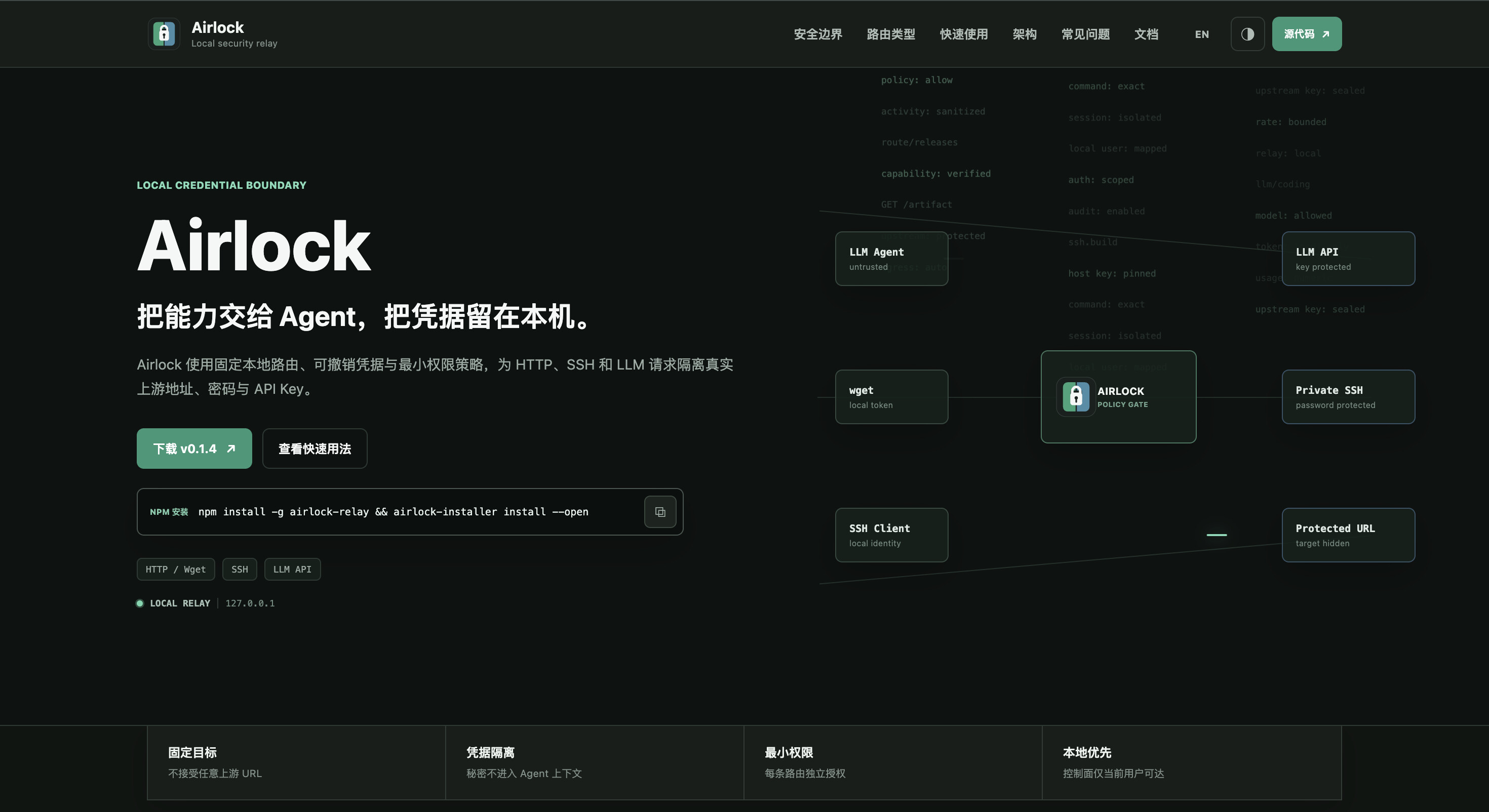Switch language to EN

coord(1202,34)
